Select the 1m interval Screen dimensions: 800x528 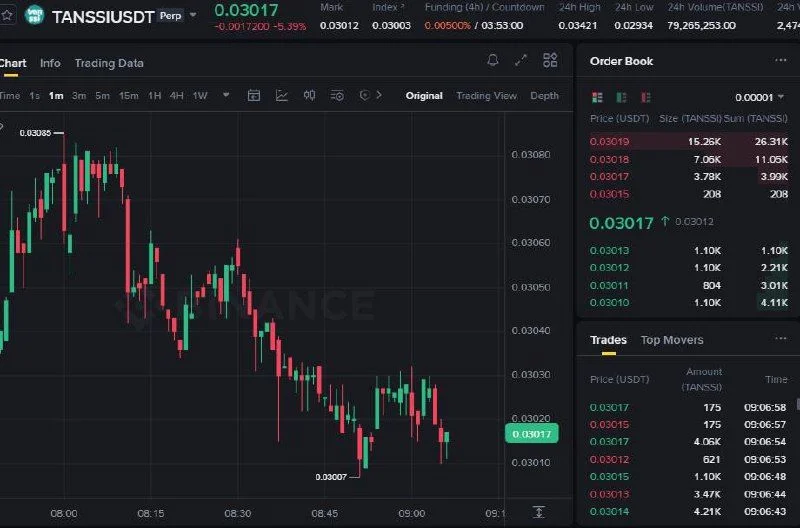[x=56, y=95]
